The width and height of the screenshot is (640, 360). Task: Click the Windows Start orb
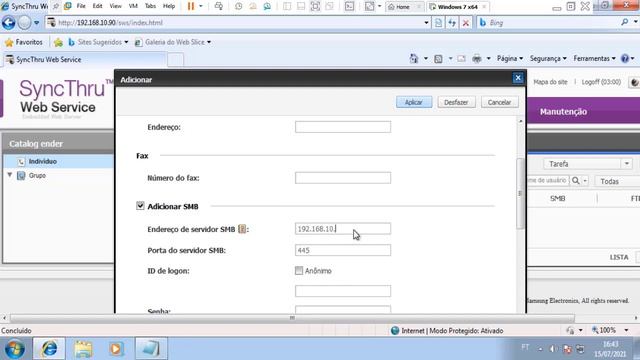(15, 349)
